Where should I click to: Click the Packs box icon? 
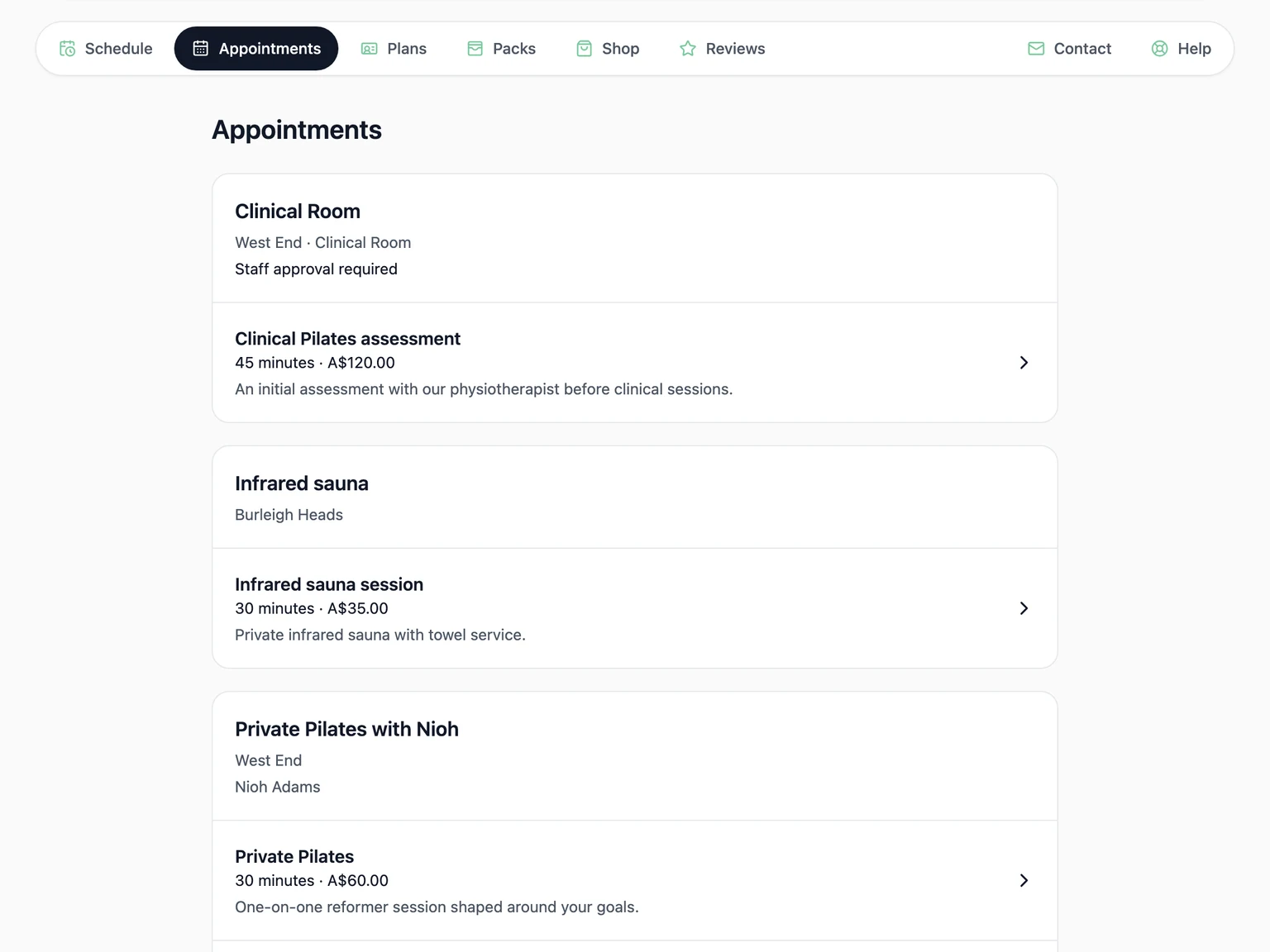[x=475, y=49]
